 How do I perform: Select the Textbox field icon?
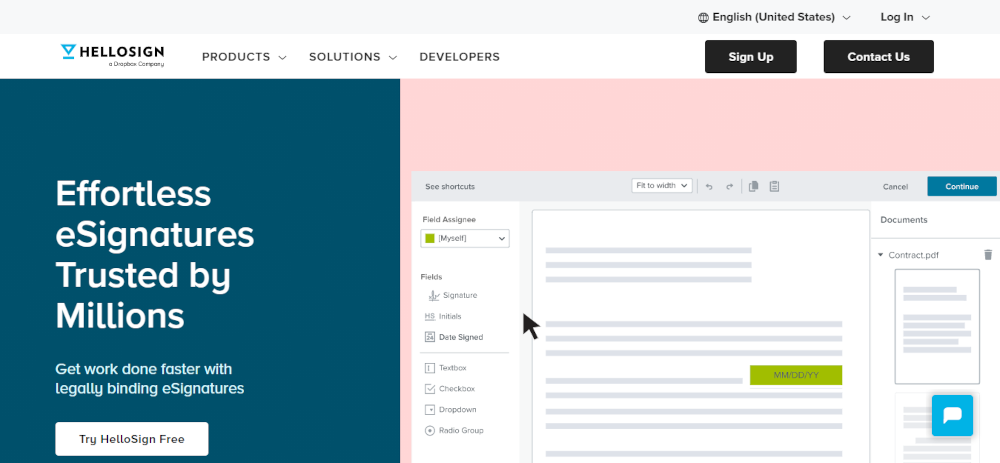[x=430, y=368]
